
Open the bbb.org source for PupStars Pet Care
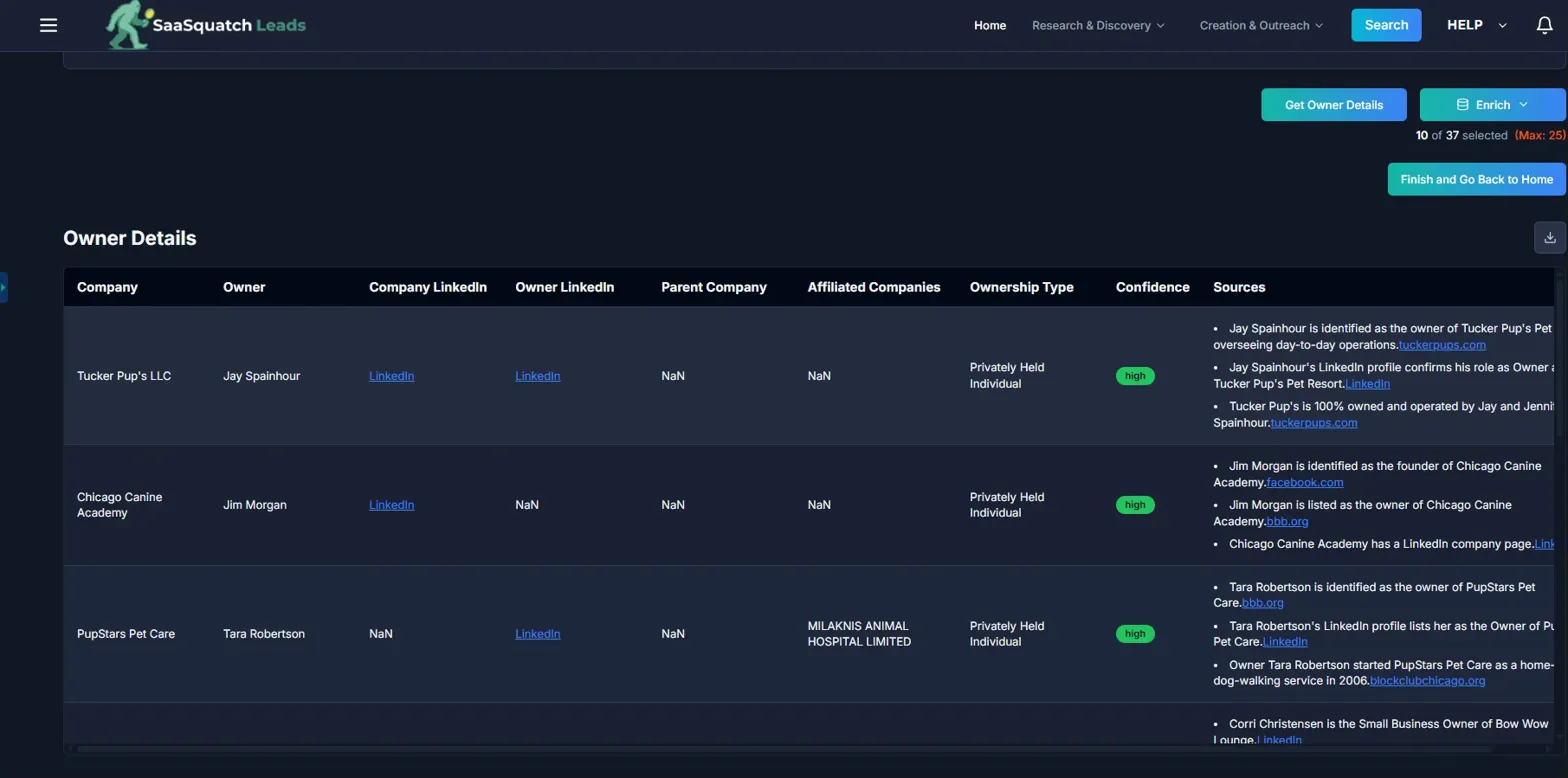coord(1263,603)
